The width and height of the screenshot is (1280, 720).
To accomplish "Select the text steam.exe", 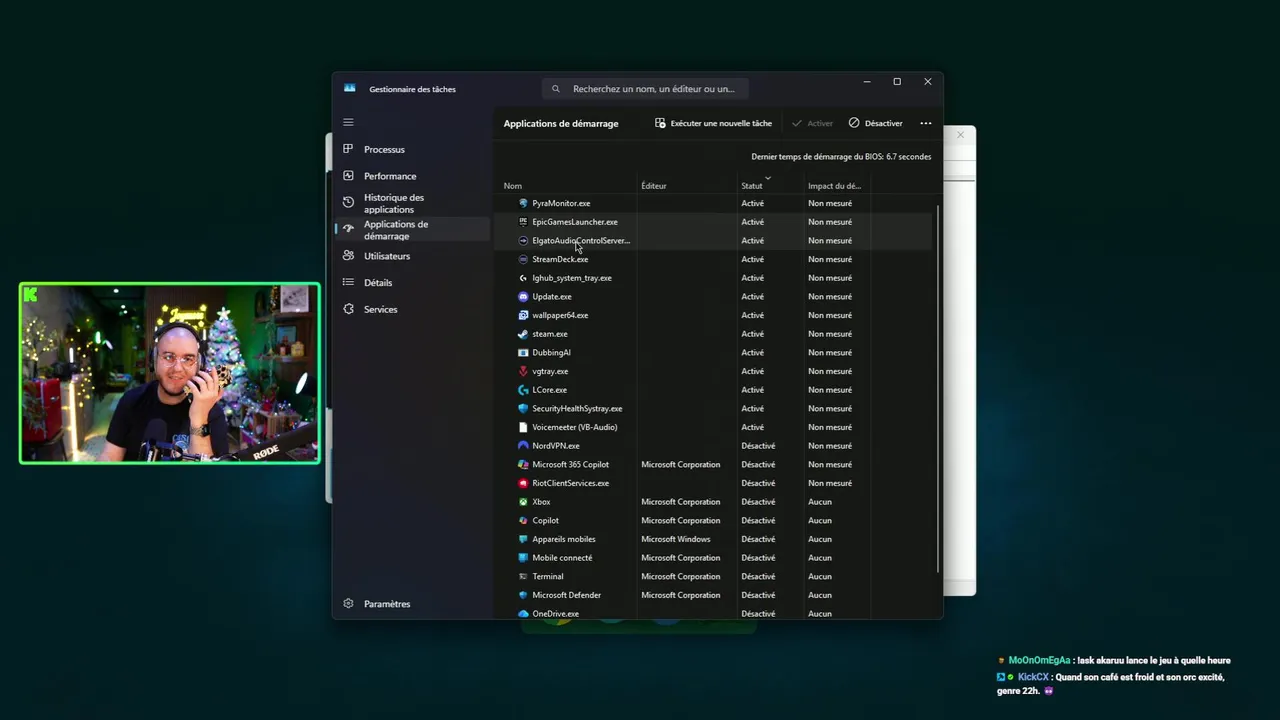I will click(550, 334).
